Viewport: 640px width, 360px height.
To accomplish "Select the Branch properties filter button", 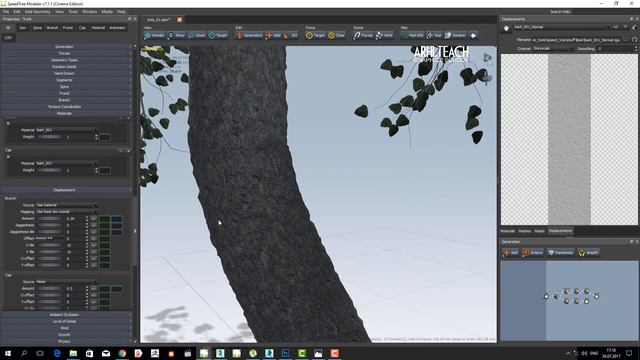I will tap(52, 28).
